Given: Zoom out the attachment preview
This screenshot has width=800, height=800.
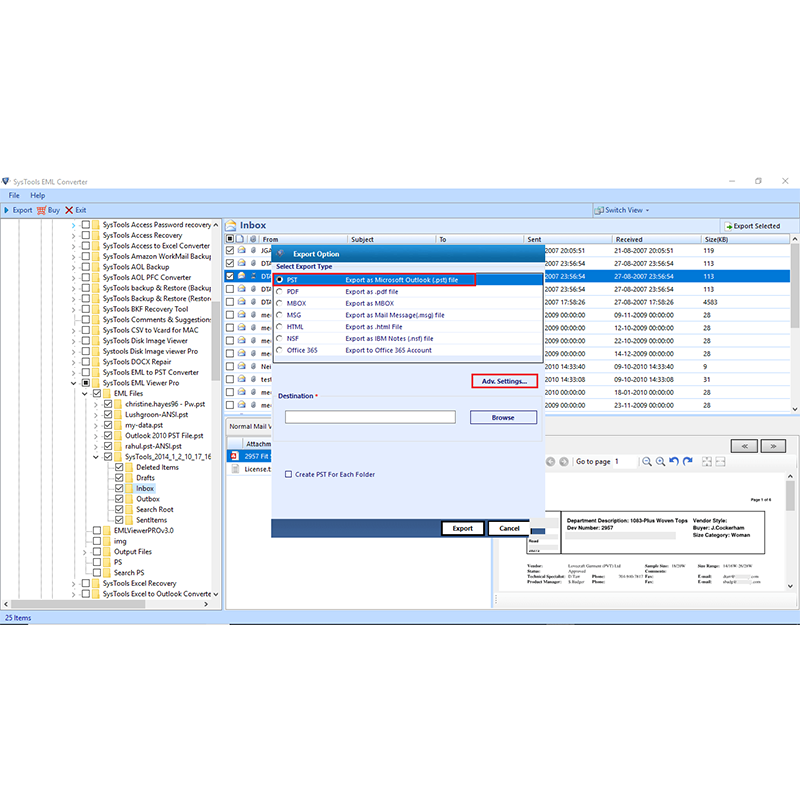Looking at the screenshot, I should coord(646,462).
